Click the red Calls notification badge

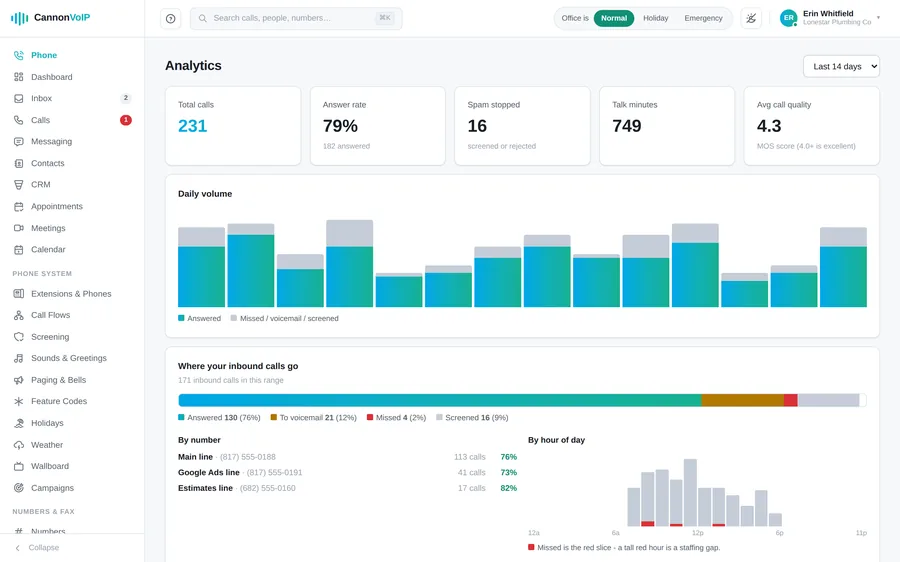[x=126, y=120]
